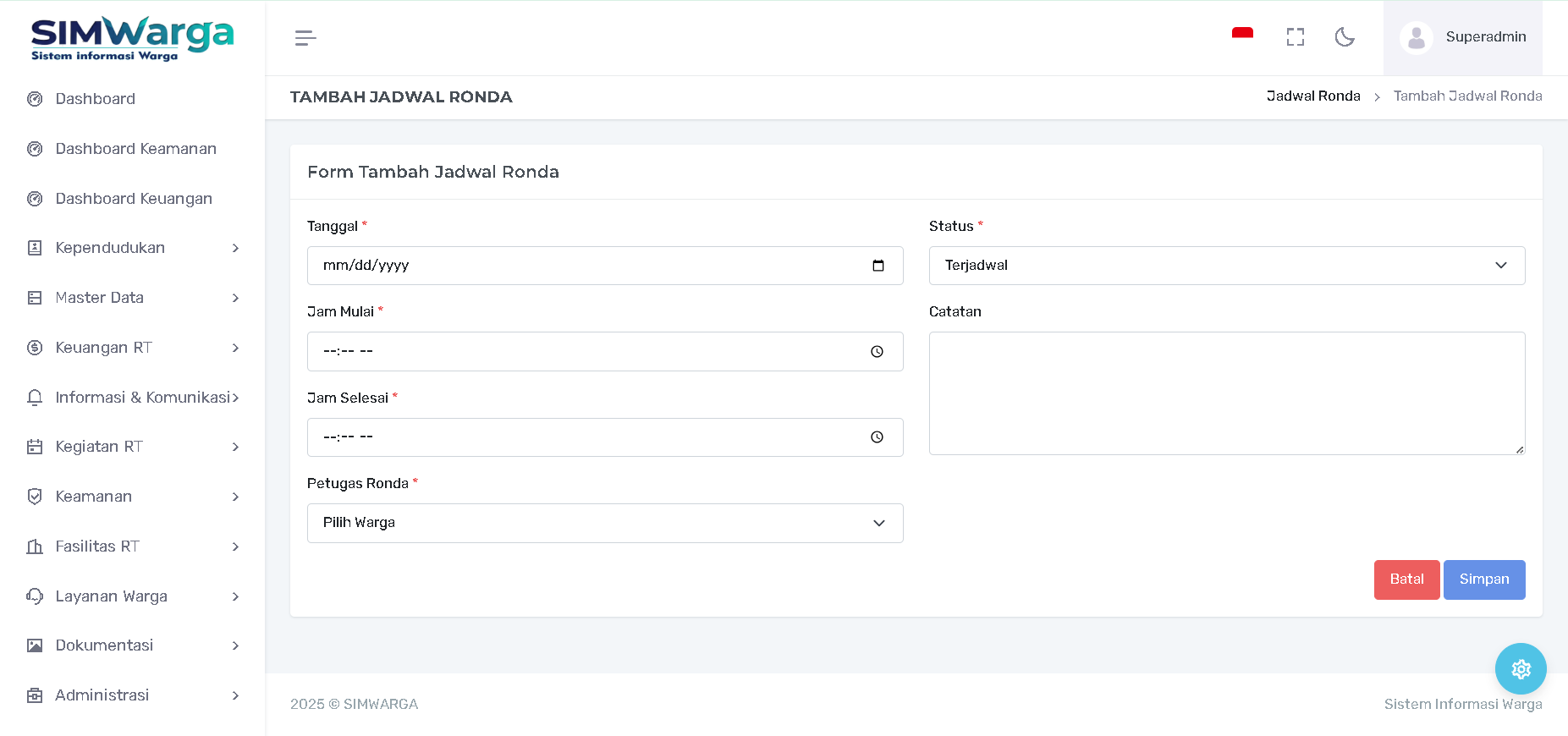1568x736 pixels.
Task: Open calendar picker in Tanggal field
Action: point(878,266)
